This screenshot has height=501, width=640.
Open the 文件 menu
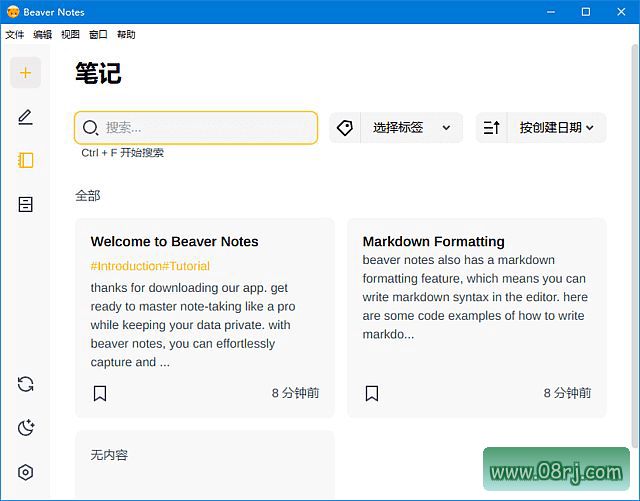[15, 35]
